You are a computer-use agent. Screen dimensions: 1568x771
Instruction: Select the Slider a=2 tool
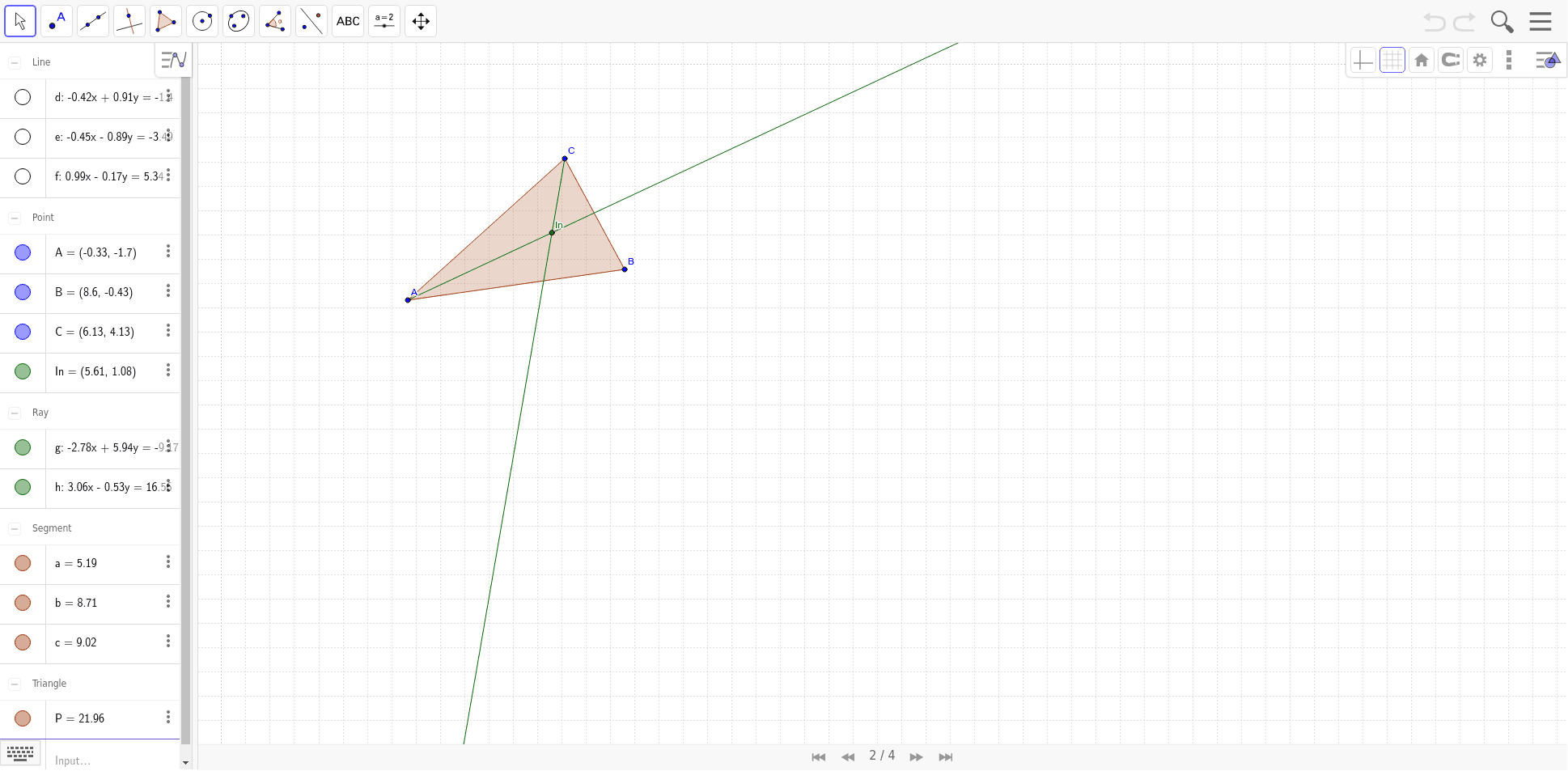(x=384, y=21)
